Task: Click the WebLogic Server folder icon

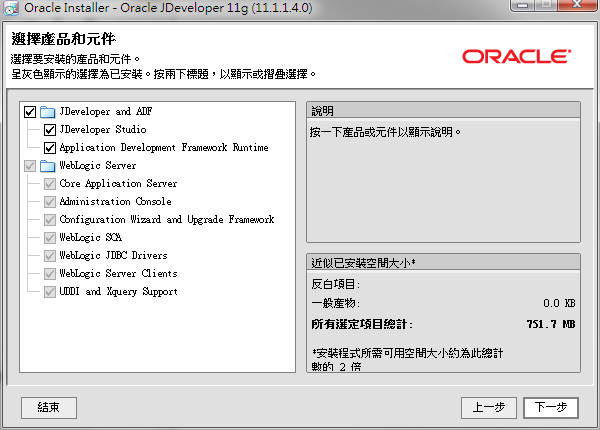Action: point(47,166)
